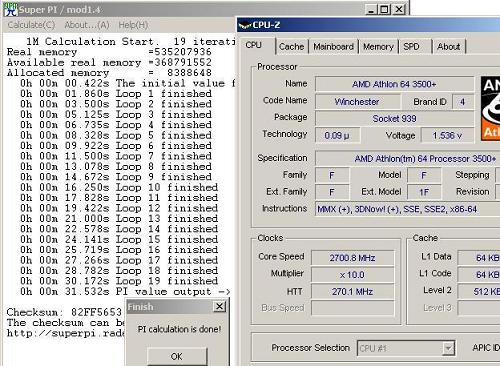Click the '1M Calculation Start' line
This screenshot has width=500, height=366.
click(x=131, y=42)
